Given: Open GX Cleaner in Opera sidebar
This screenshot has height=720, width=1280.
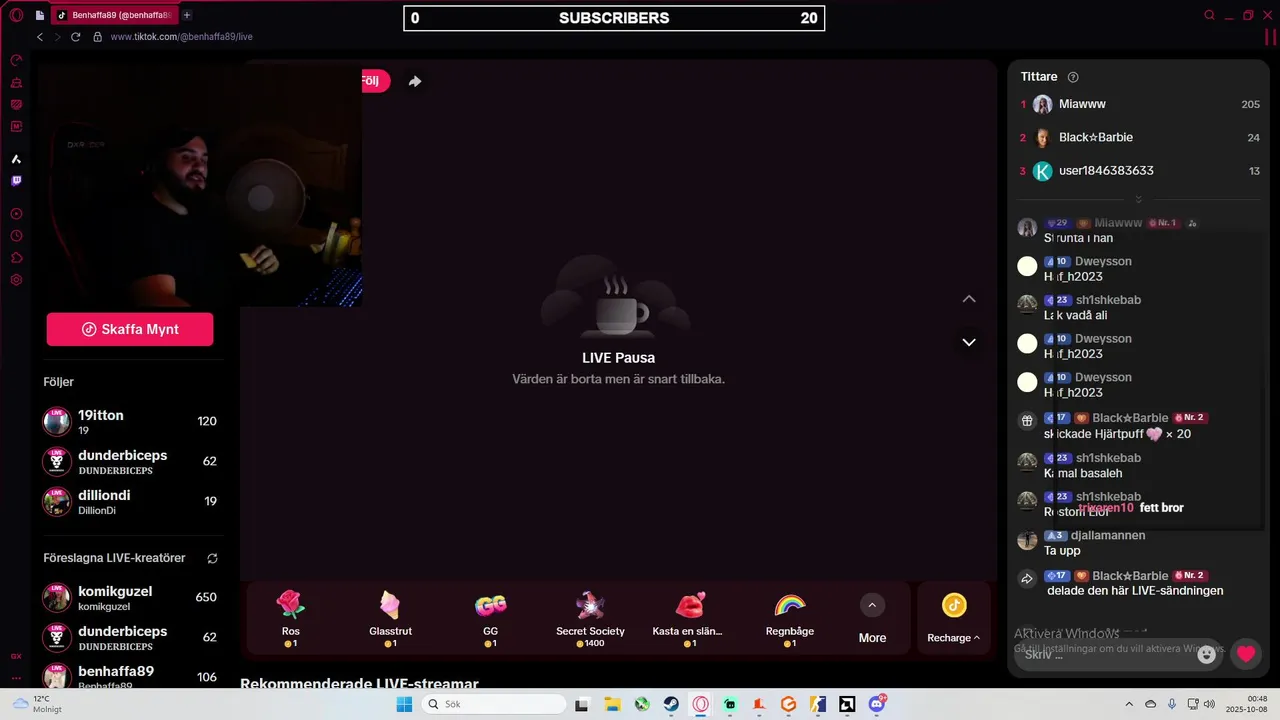Looking at the screenshot, I should (x=16, y=83).
